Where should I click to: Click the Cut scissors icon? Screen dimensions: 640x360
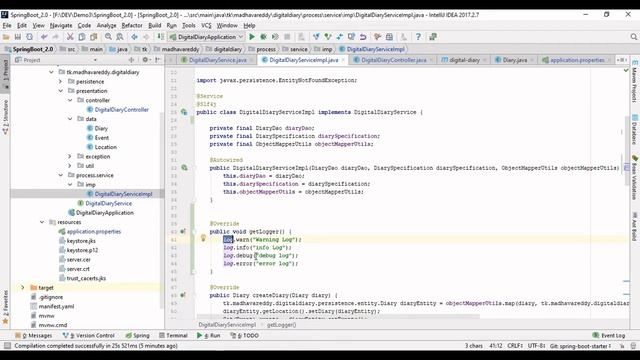70,37
